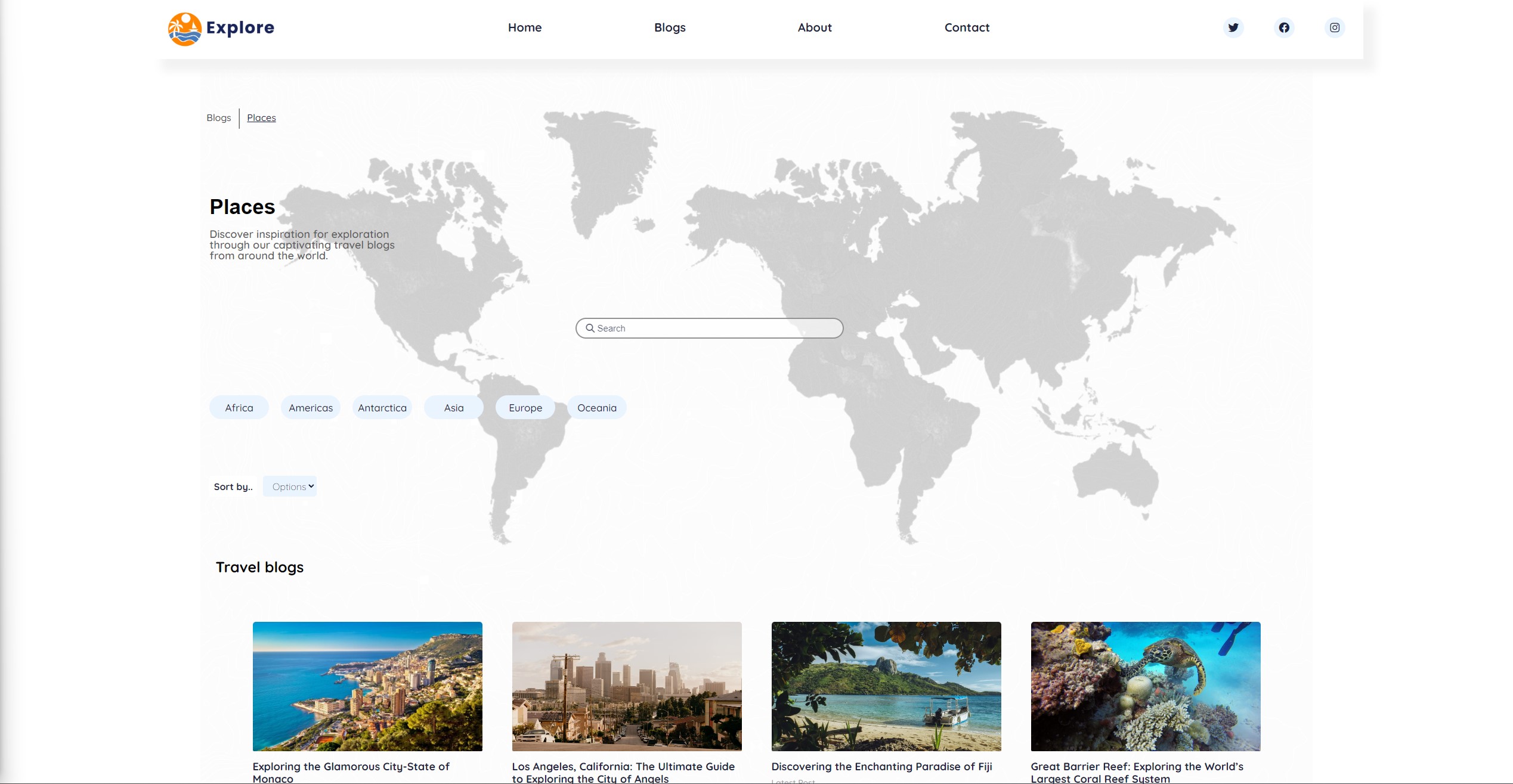Toggle the Asia filter button

click(453, 407)
